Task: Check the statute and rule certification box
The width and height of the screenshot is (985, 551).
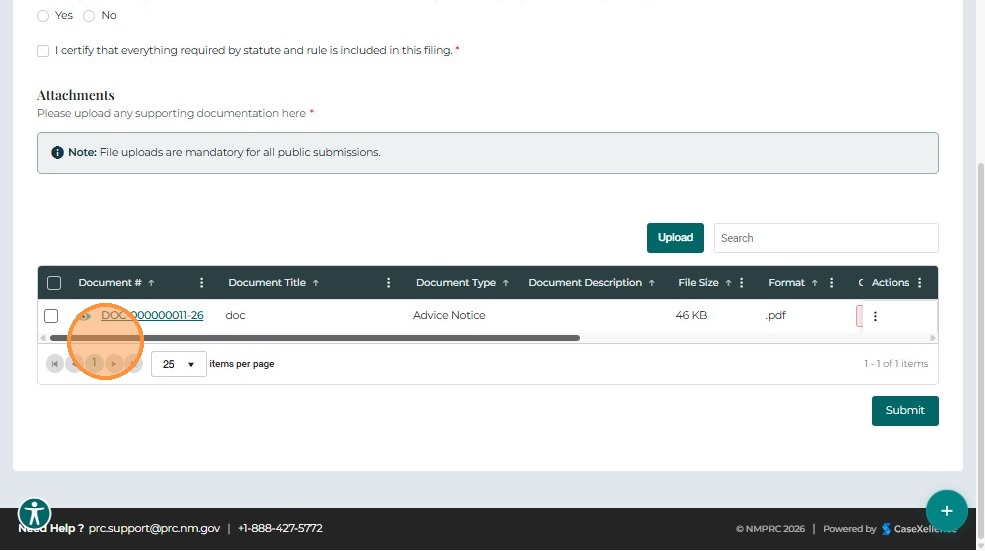Action: click(x=43, y=51)
